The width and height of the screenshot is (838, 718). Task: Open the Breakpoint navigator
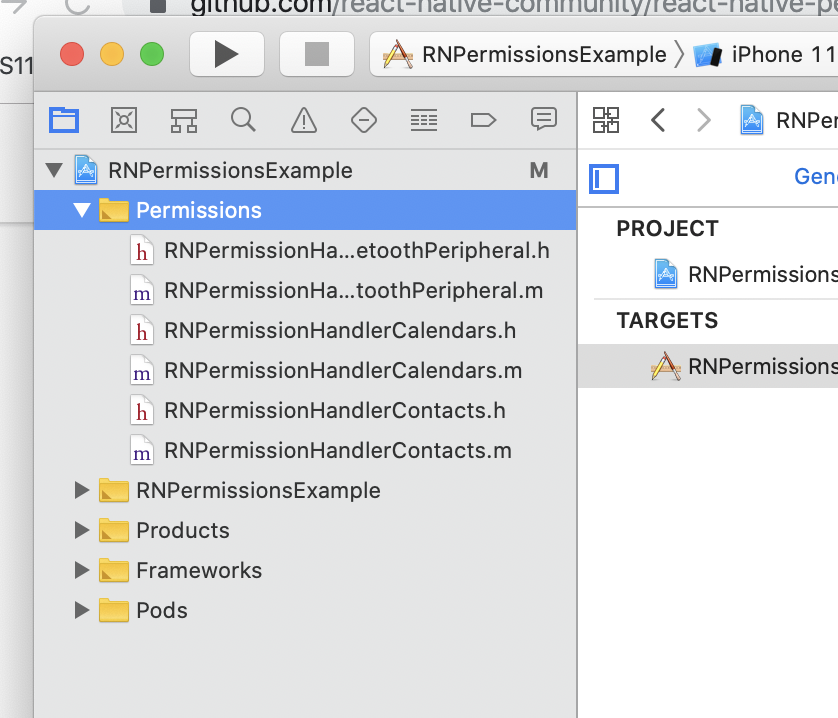484,120
